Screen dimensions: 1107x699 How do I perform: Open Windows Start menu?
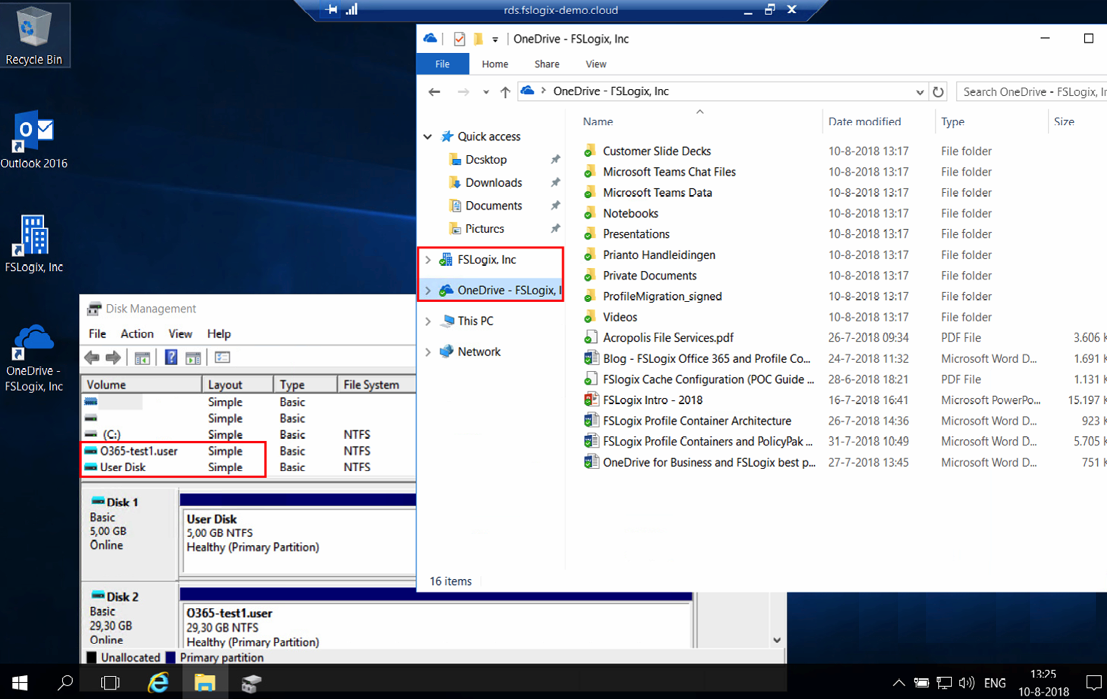coord(20,682)
